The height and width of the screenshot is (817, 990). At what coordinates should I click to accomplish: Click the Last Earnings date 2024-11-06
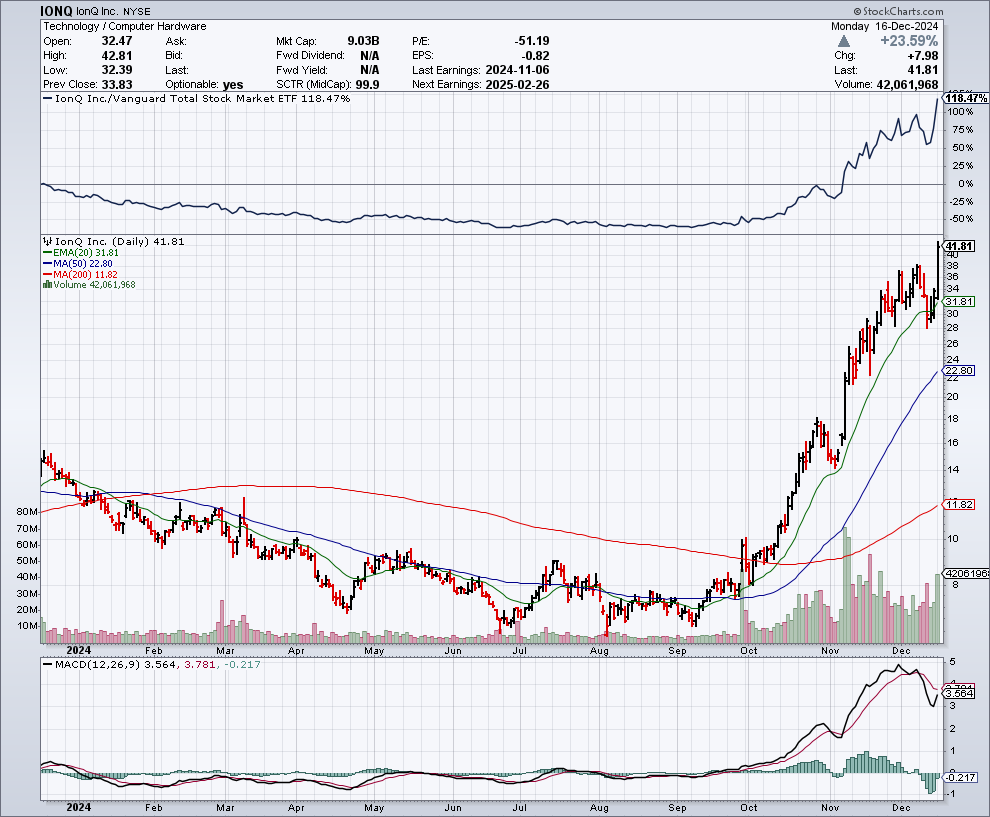coord(517,70)
